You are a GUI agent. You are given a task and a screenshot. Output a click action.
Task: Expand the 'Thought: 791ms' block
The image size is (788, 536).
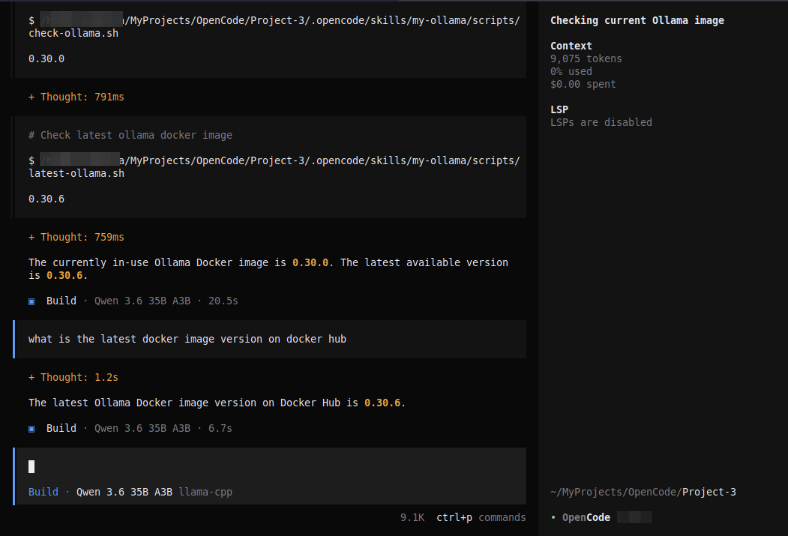click(x=76, y=97)
